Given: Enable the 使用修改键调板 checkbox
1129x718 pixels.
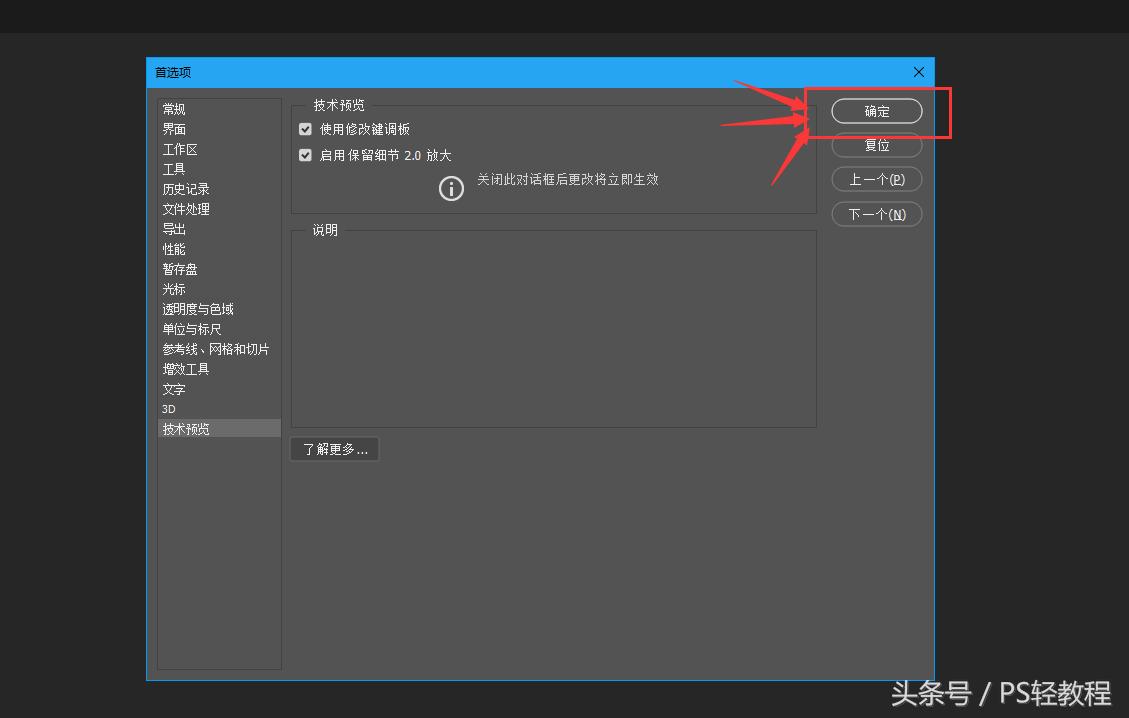Looking at the screenshot, I should point(305,129).
